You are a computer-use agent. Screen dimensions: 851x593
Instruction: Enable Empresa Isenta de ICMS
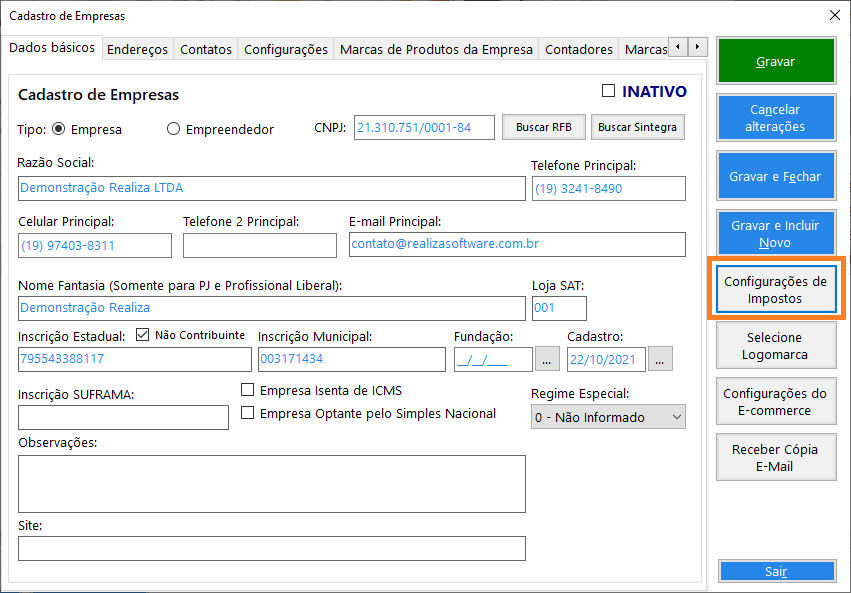click(248, 390)
